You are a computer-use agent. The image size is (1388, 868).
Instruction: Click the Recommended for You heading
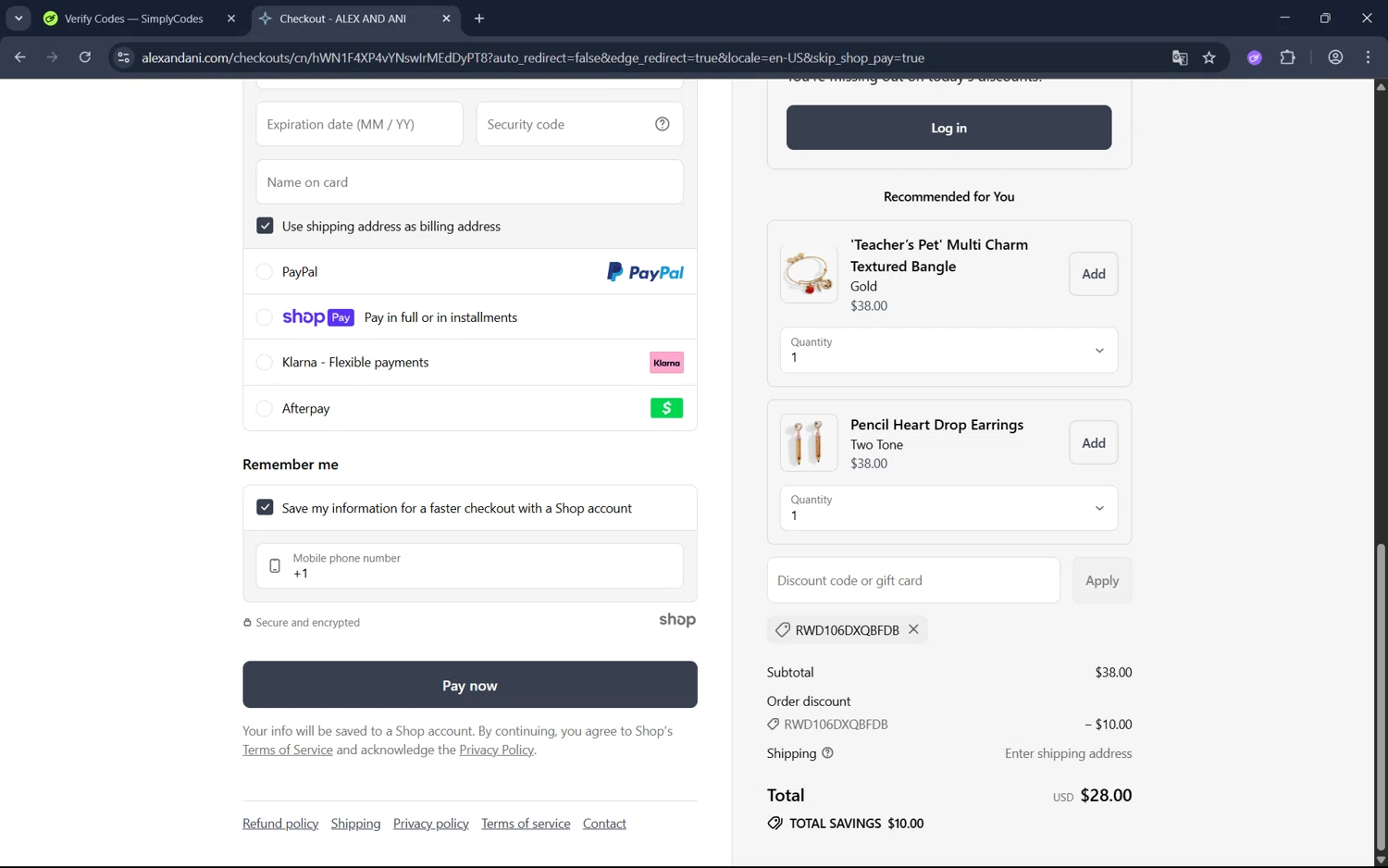948,197
